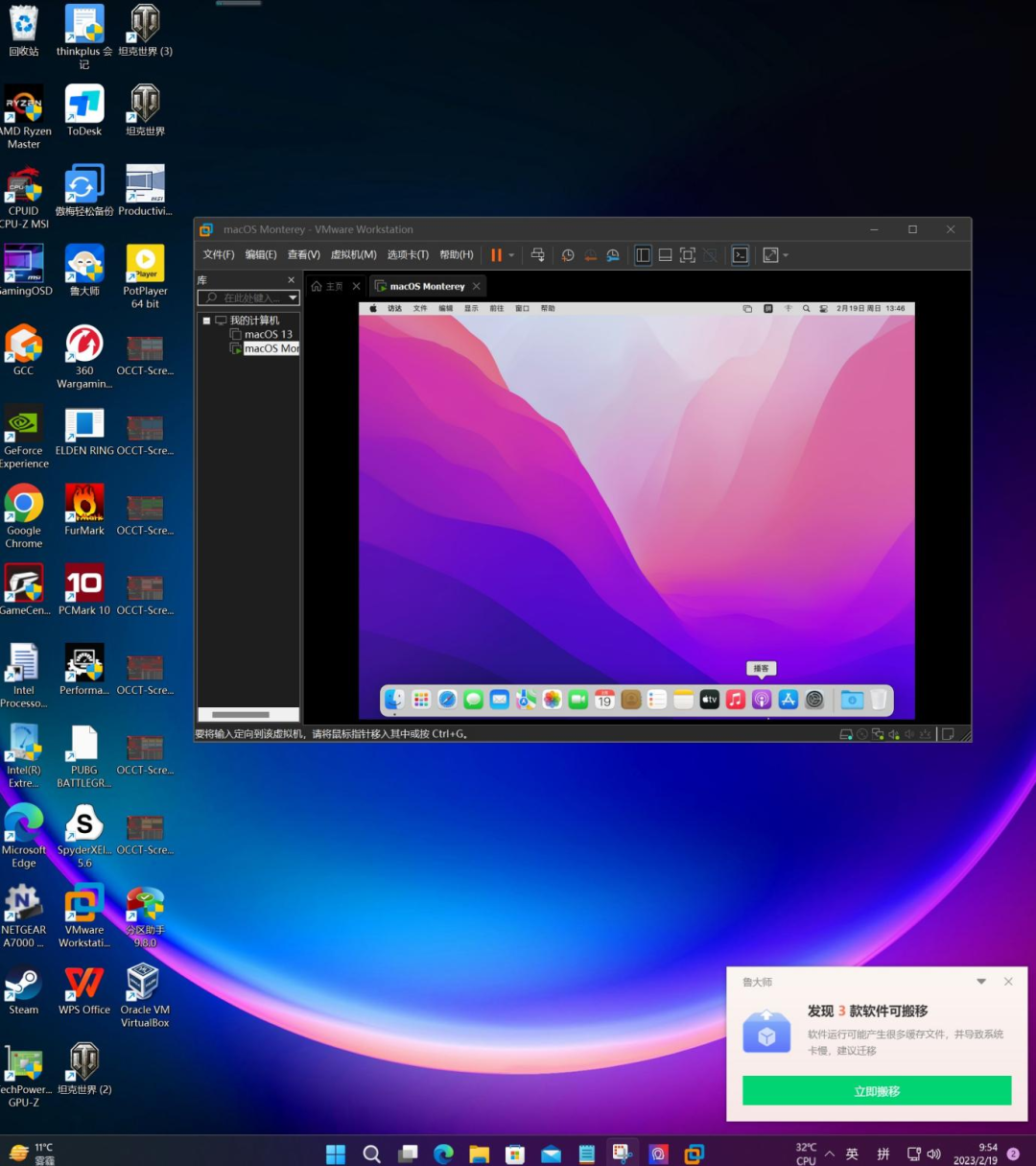Open the library search dropdown arrow
Image resolution: width=1036 pixels, height=1166 pixels.
point(294,298)
